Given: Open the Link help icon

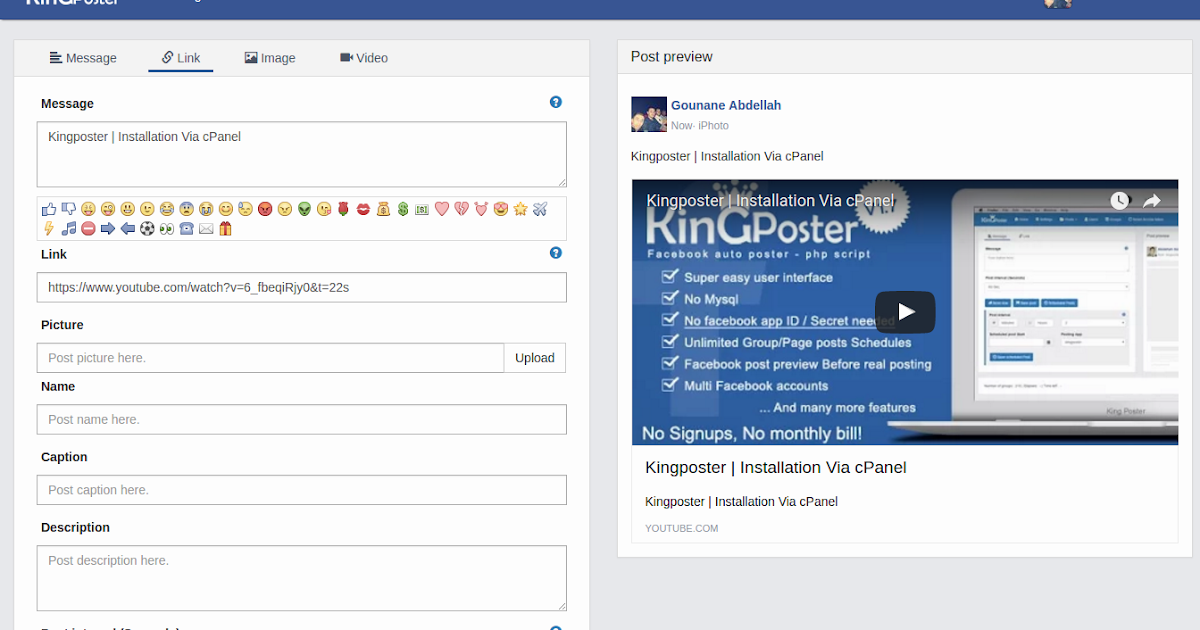Looking at the screenshot, I should pos(556,253).
